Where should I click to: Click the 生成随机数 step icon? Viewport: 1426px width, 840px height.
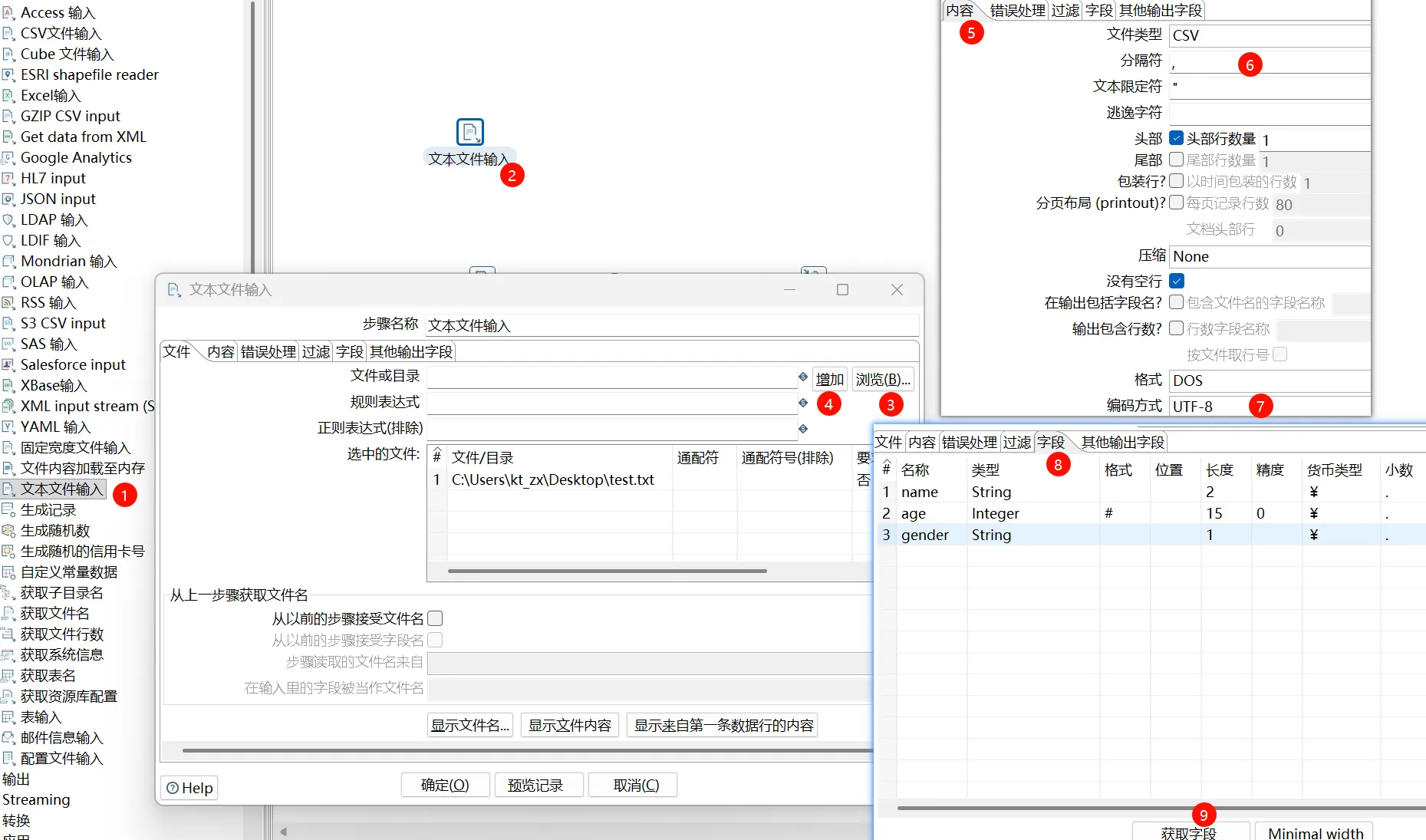8,531
